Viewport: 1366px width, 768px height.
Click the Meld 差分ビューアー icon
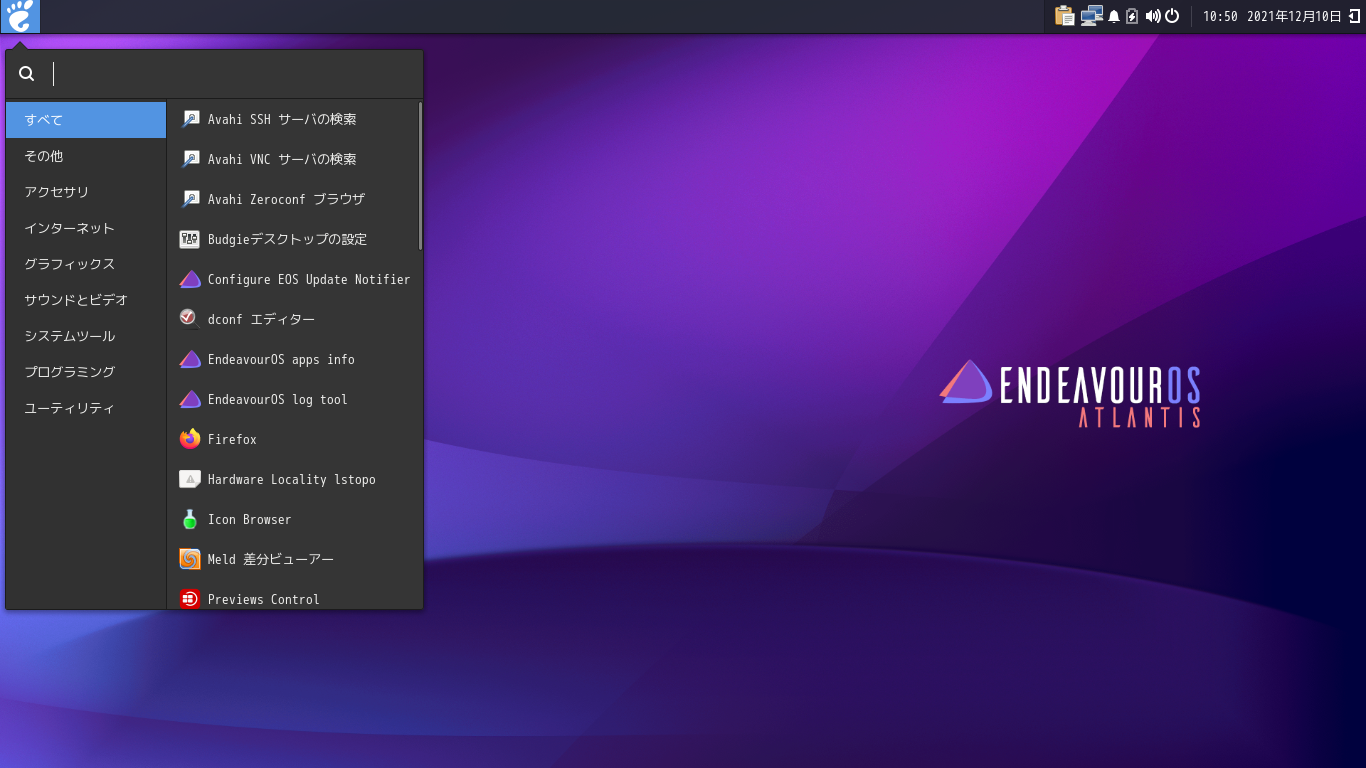click(190, 559)
